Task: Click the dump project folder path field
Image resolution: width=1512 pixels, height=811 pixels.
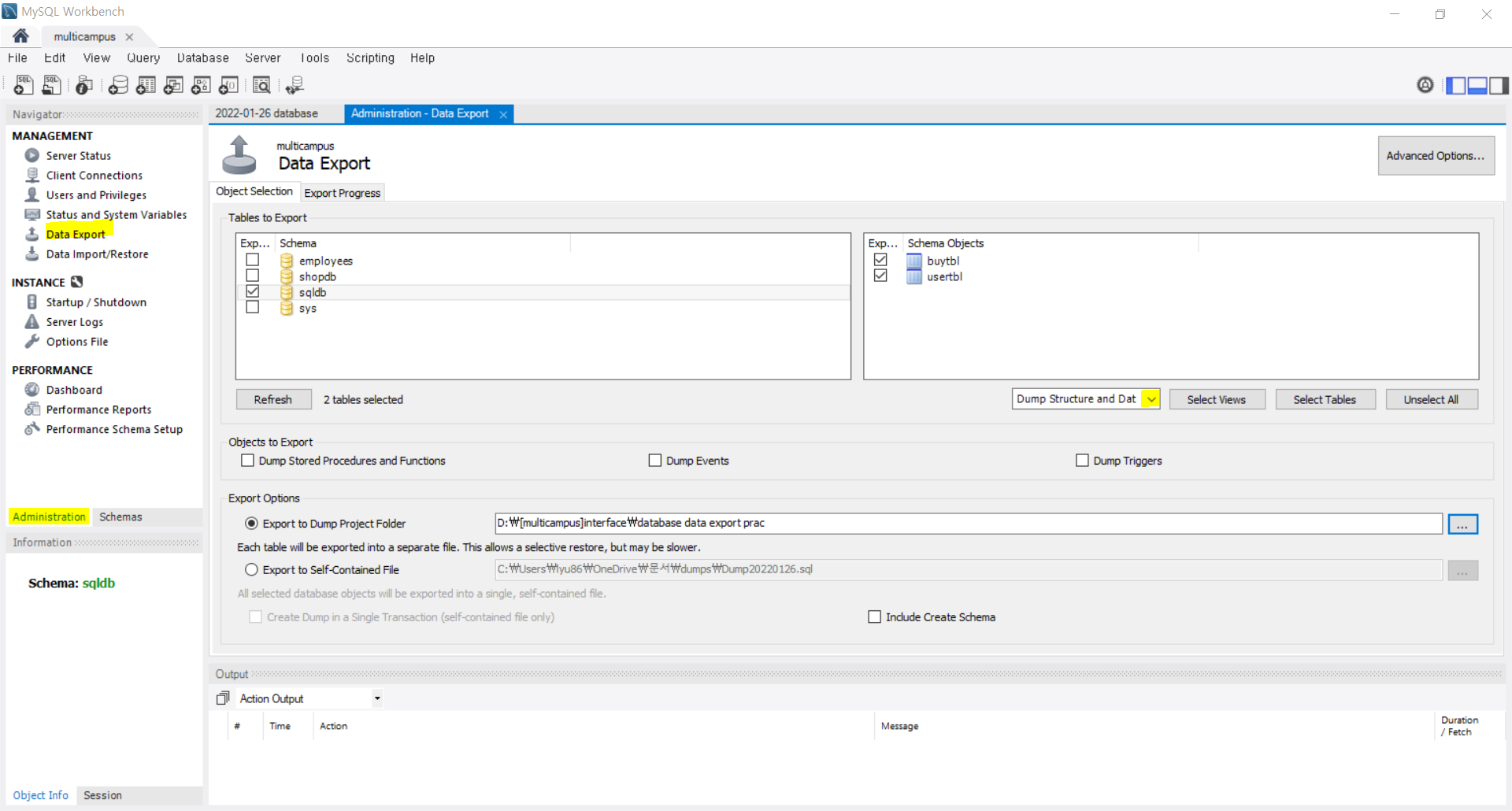Action: point(969,523)
